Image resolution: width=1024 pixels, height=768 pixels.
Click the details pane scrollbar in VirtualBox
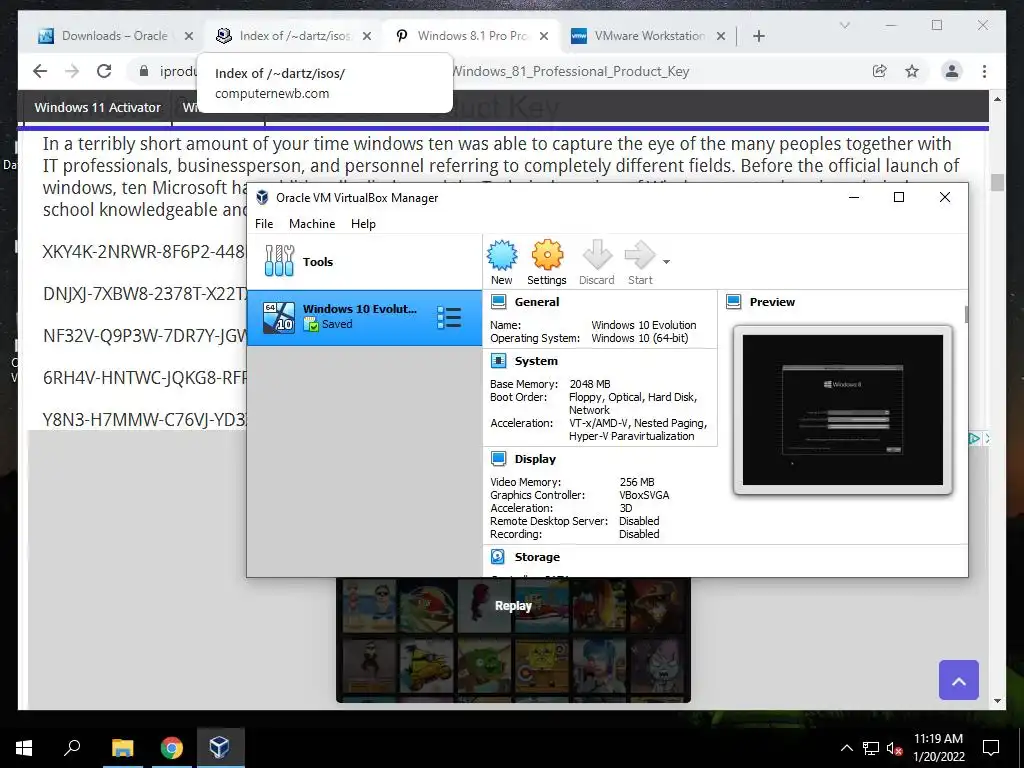pyautogui.click(x=966, y=314)
